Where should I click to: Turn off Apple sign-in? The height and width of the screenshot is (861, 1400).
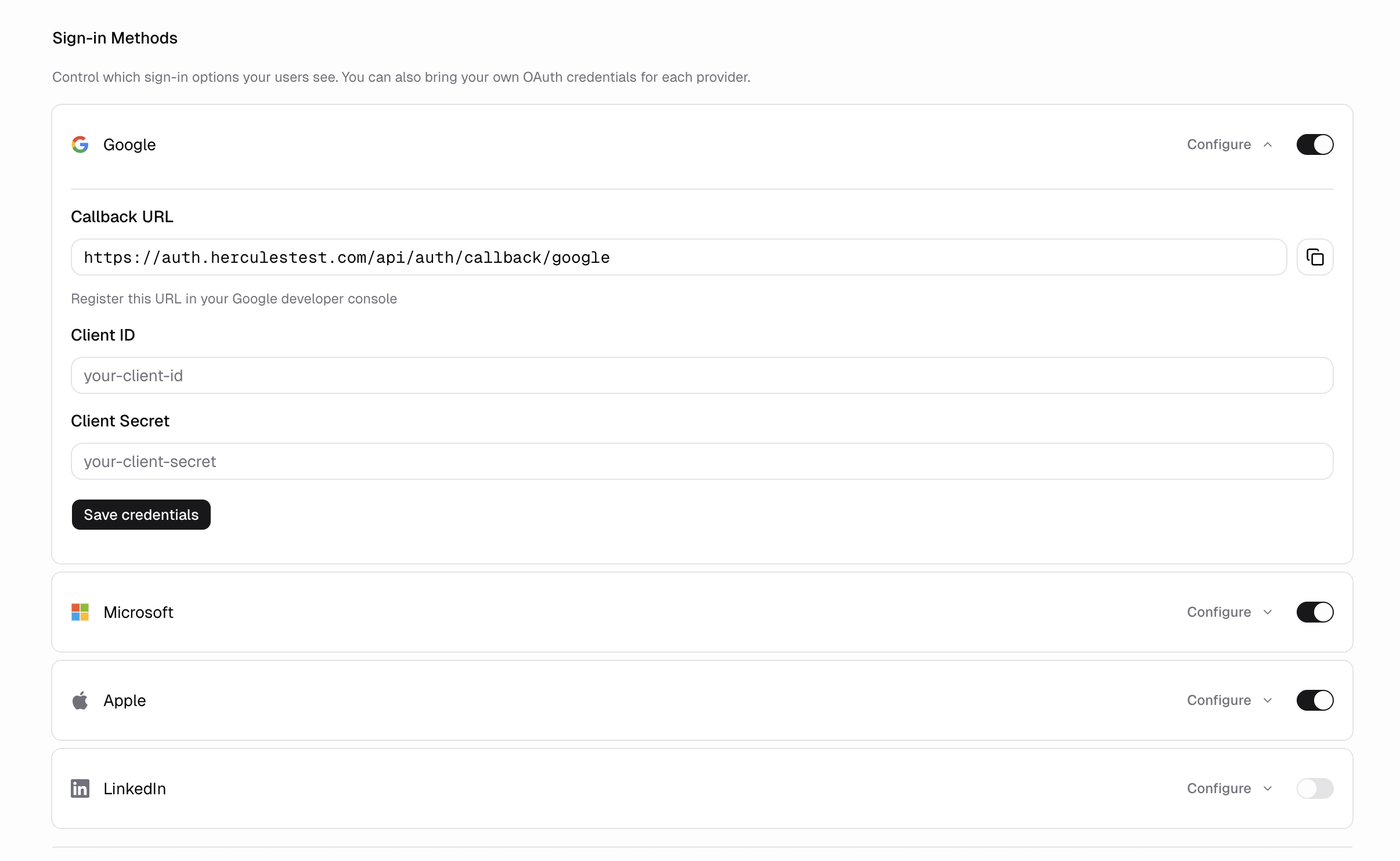coord(1315,700)
